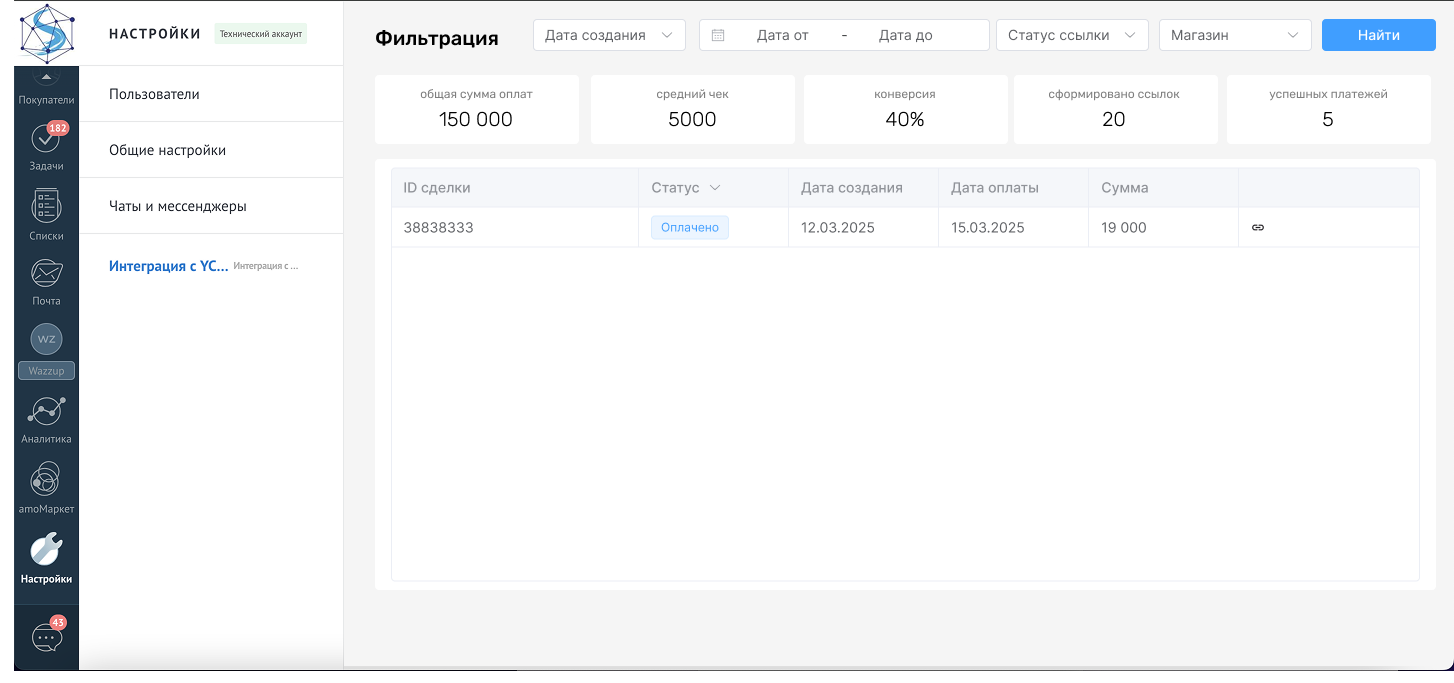Click the payment link icon in the table row
This screenshot has height=683, width=1454.
tap(1258, 227)
